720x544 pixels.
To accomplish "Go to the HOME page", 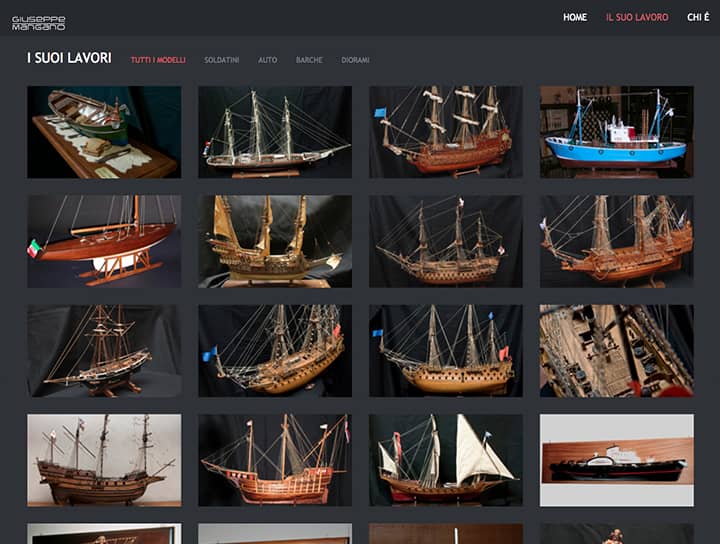I will click(x=575, y=17).
